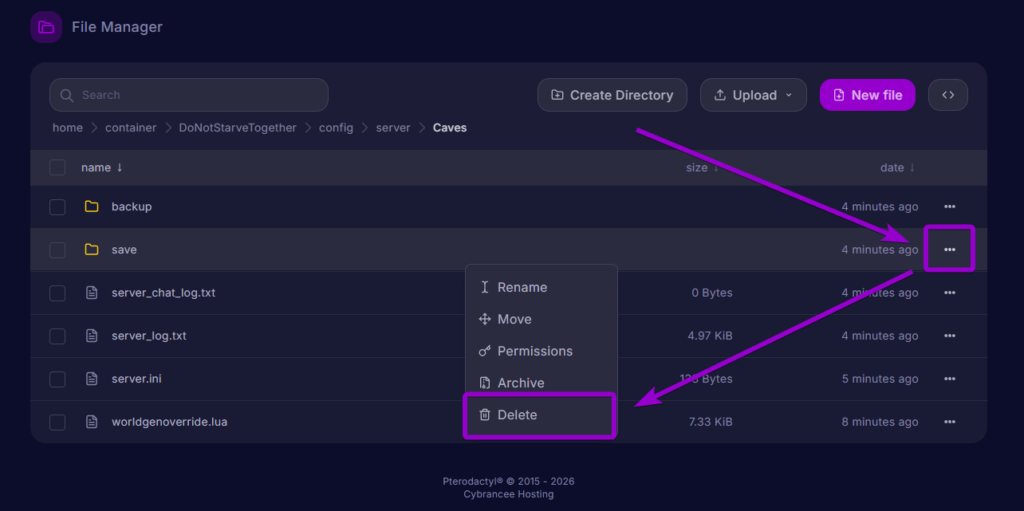Sort by the date column arrow
The image size is (1024, 511).
click(912, 168)
